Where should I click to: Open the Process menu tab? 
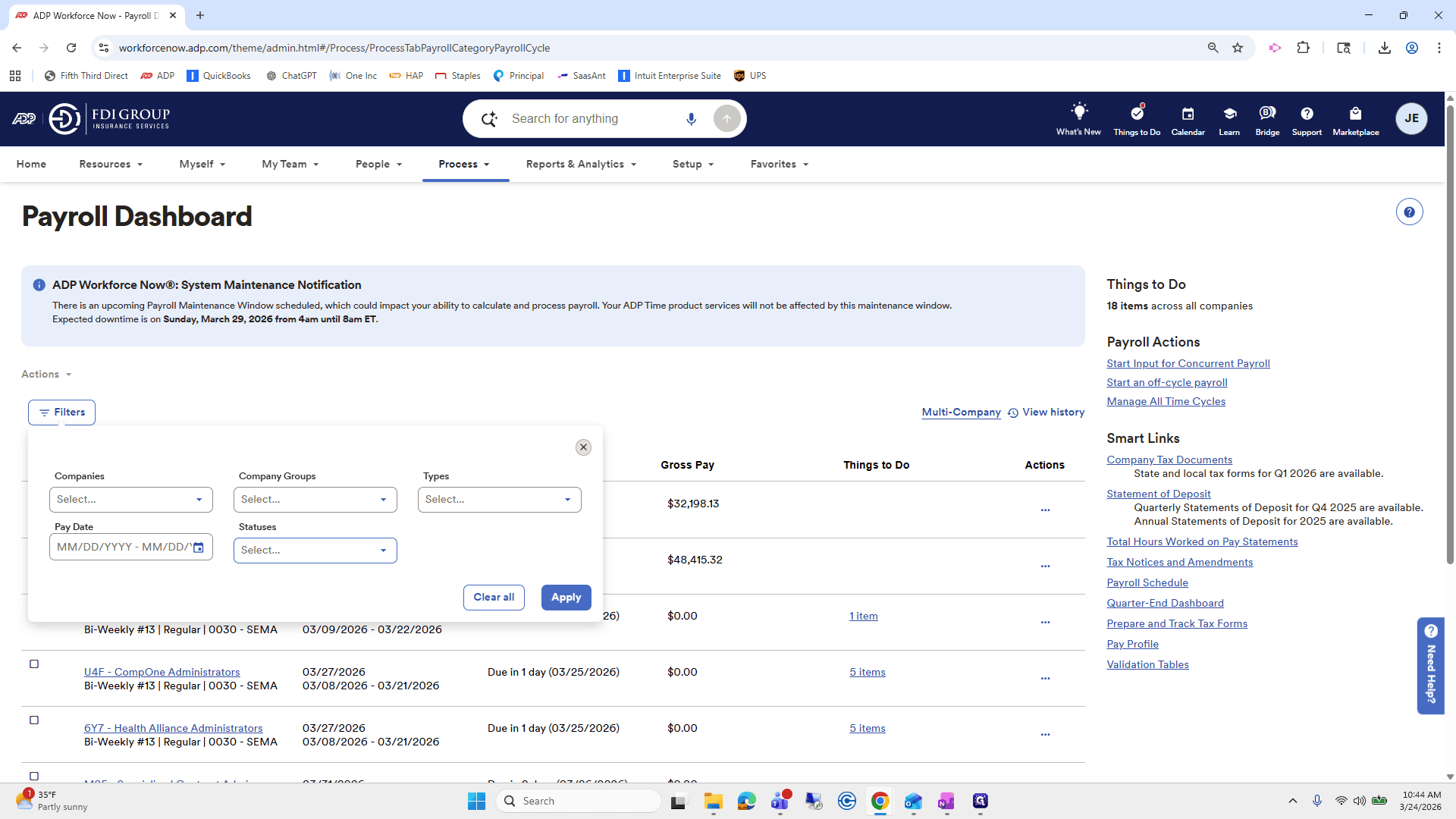(x=465, y=165)
